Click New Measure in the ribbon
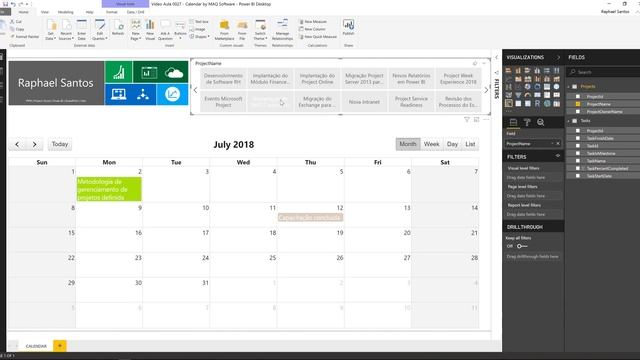The width and height of the screenshot is (640, 360). pyautogui.click(x=313, y=22)
